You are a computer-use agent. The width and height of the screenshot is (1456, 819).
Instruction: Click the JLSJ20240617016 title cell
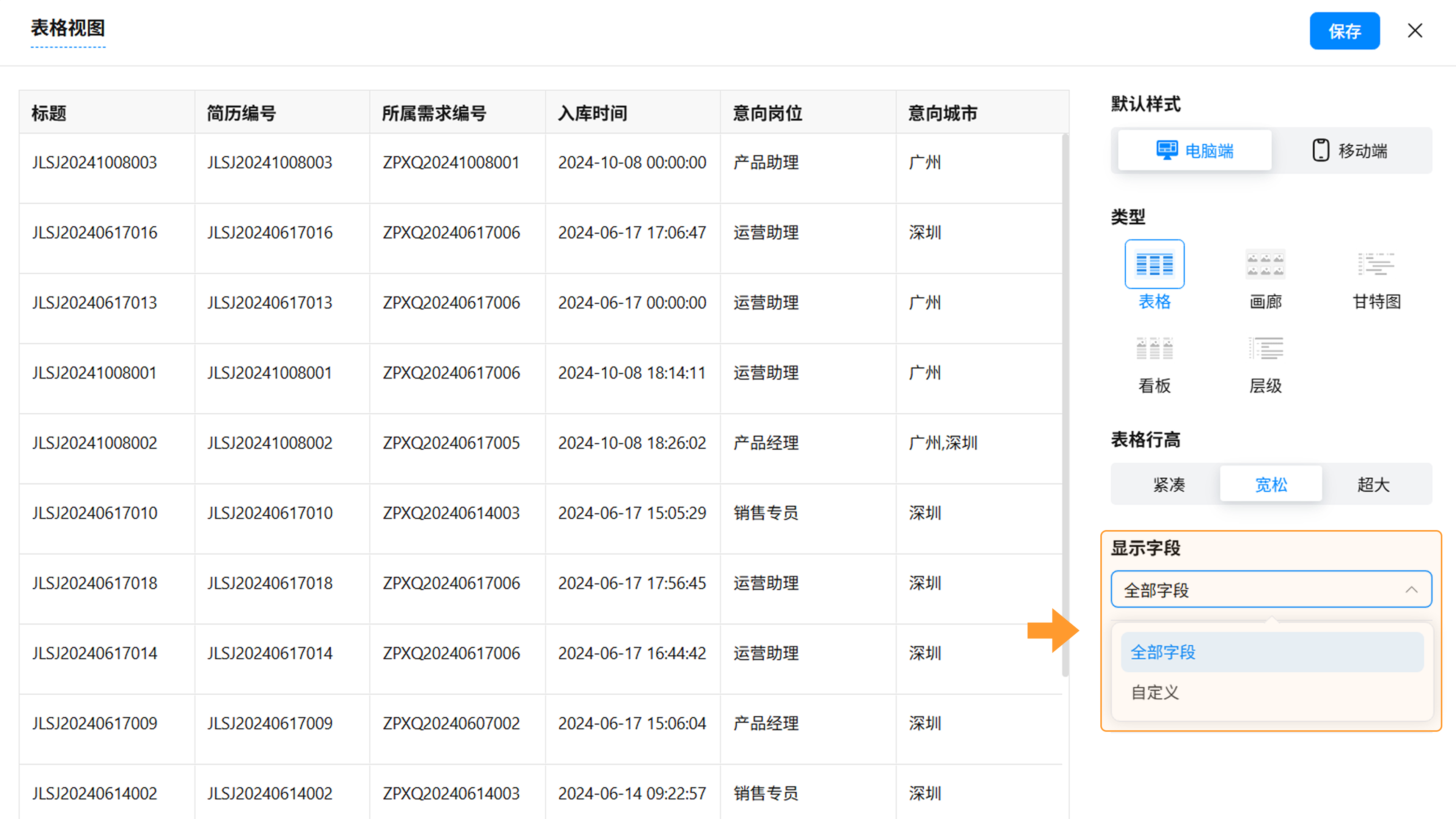[x=95, y=232]
